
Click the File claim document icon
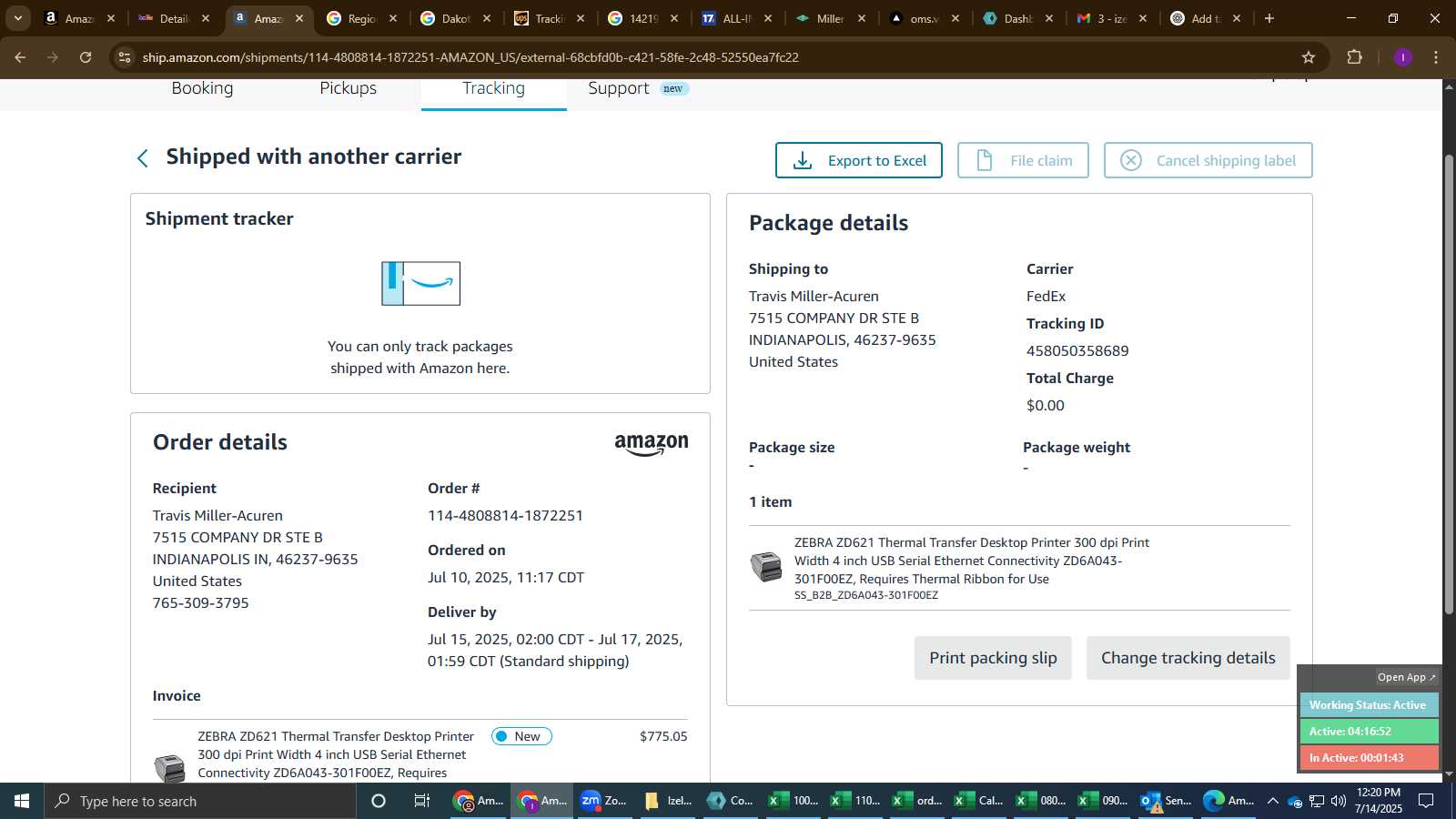985,161
